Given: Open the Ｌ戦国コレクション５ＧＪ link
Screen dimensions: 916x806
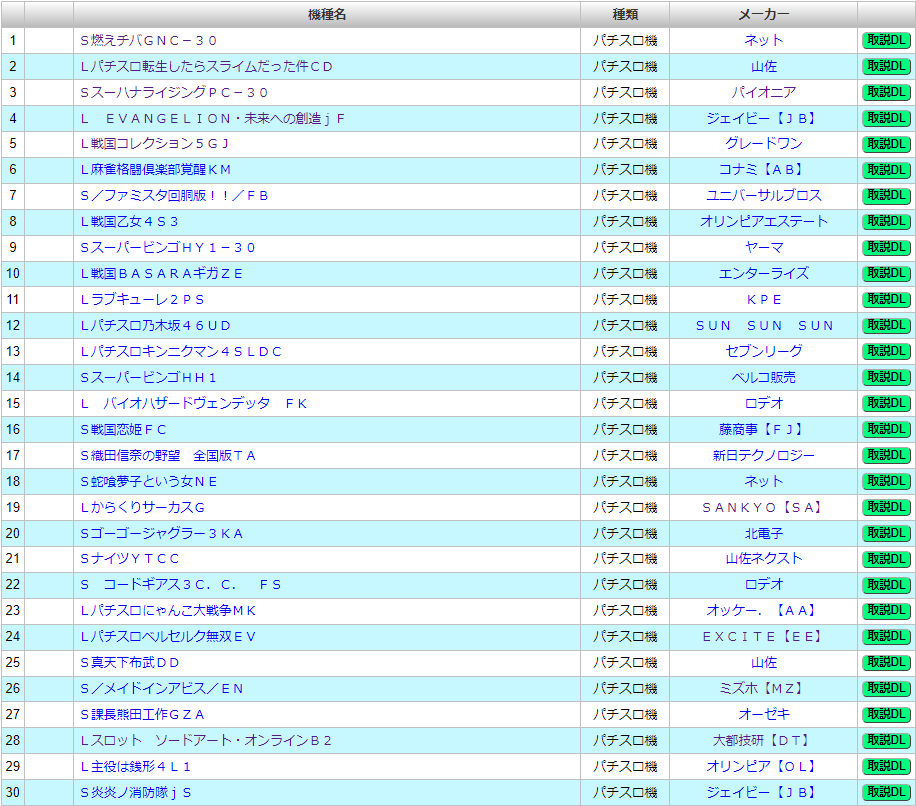Looking at the screenshot, I should point(154,144).
